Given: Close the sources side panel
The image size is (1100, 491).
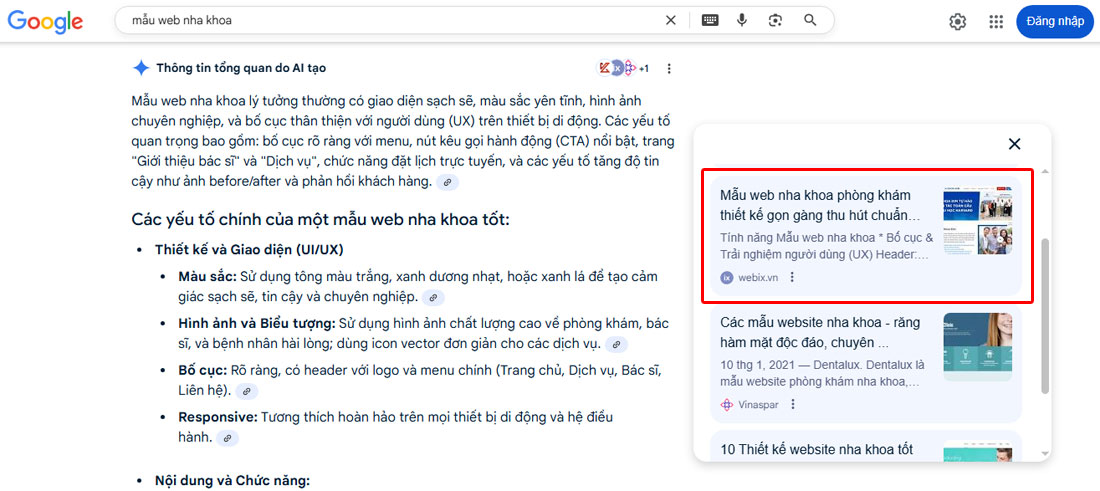Looking at the screenshot, I should point(1014,144).
